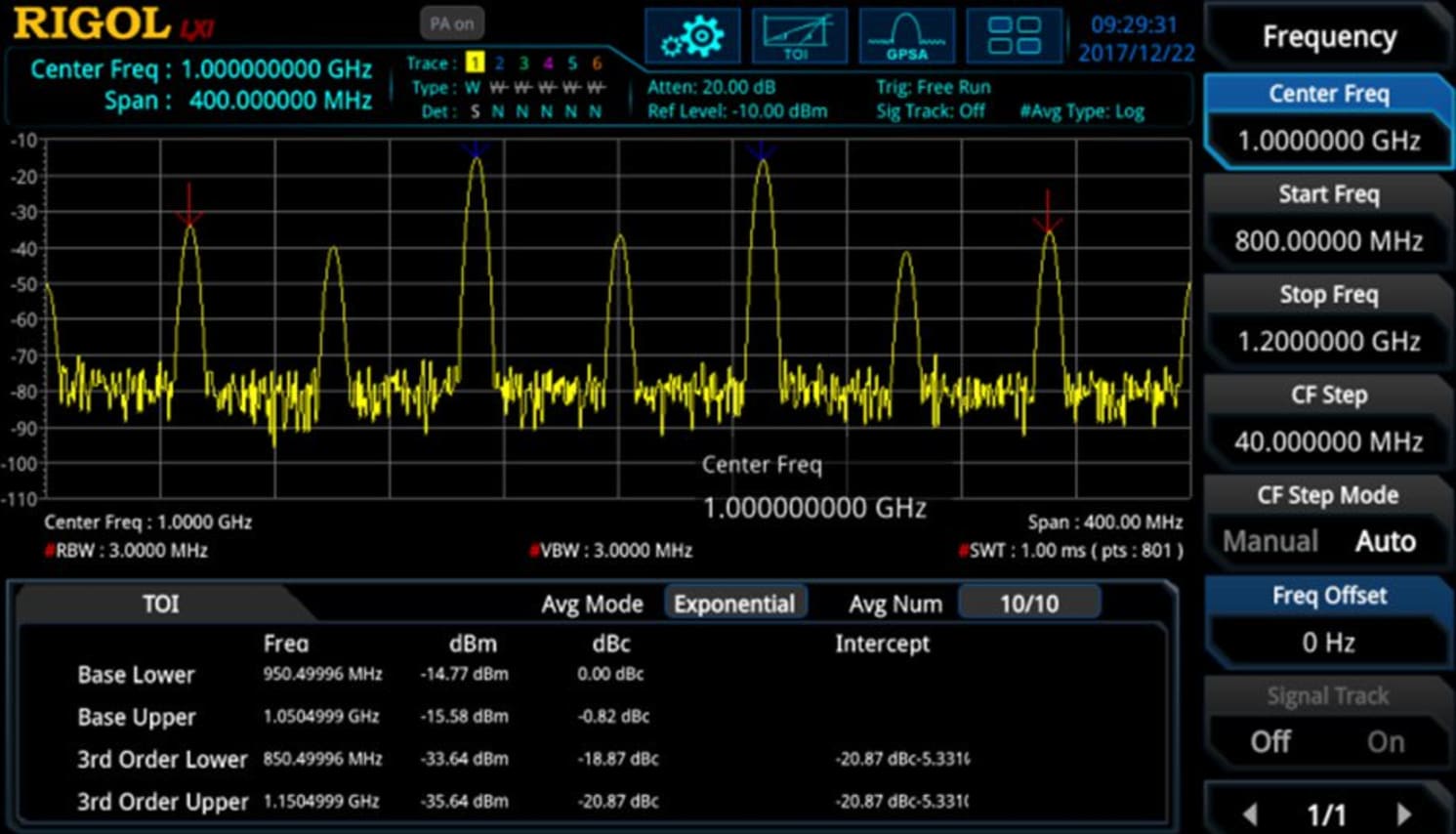Open the Avg Num 10/10 selector
The width and height of the screenshot is (1456, 834).
pyautogui.click(x=1028, y=603)
